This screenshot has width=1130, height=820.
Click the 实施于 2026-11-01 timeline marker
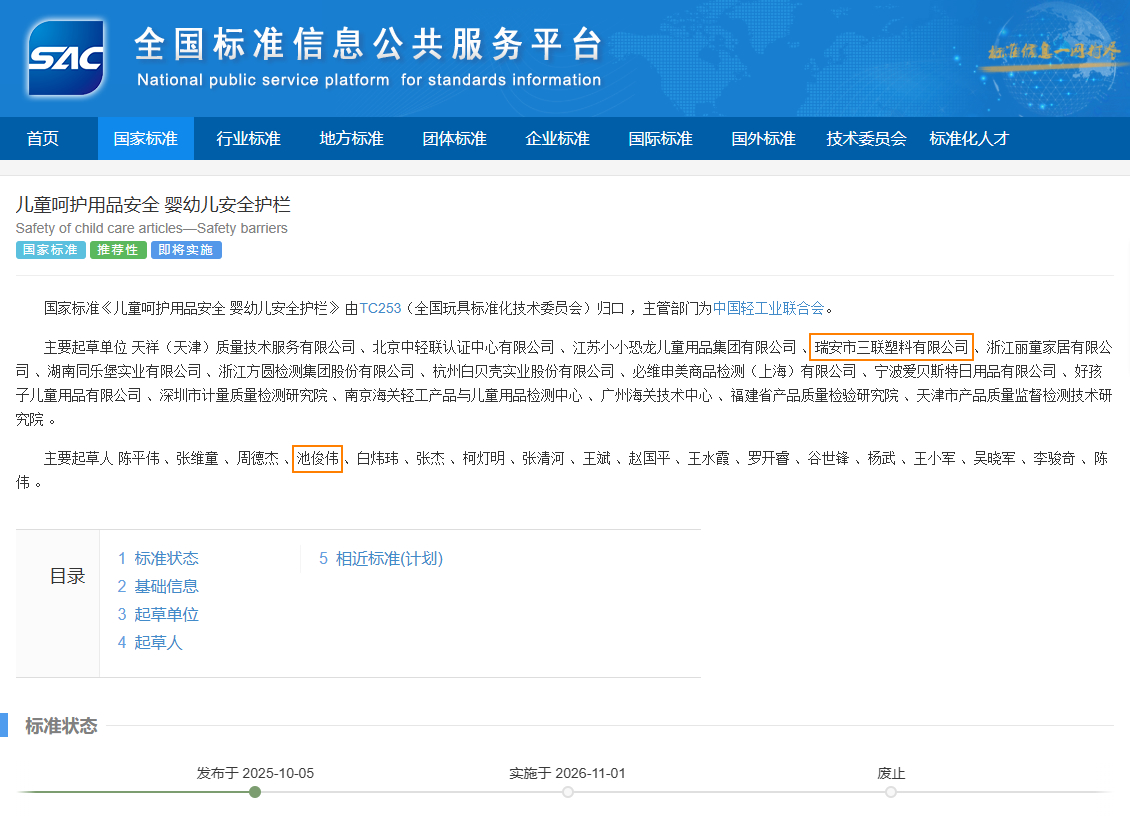tap(568, 792)
